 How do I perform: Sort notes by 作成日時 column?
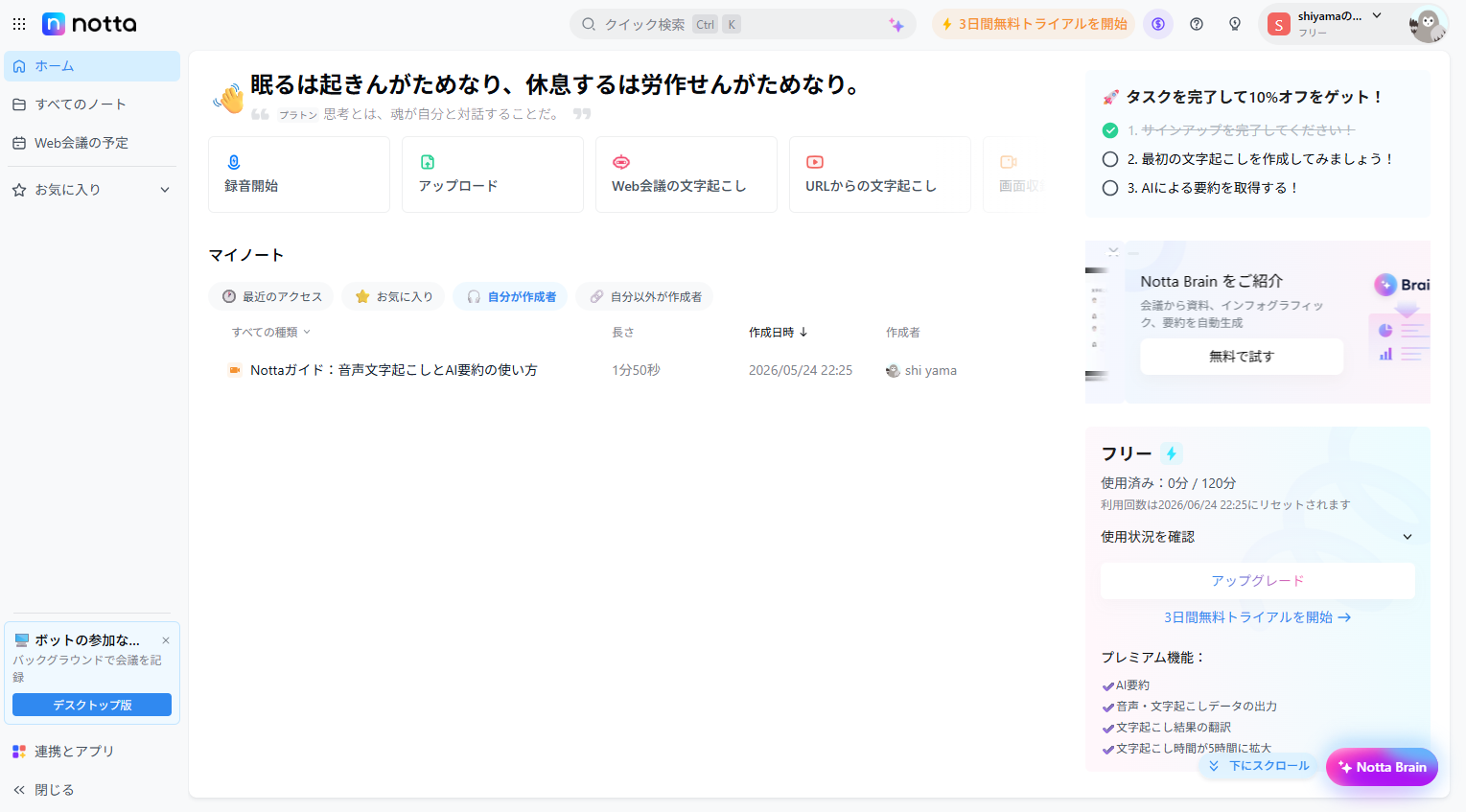click(779, 333)
